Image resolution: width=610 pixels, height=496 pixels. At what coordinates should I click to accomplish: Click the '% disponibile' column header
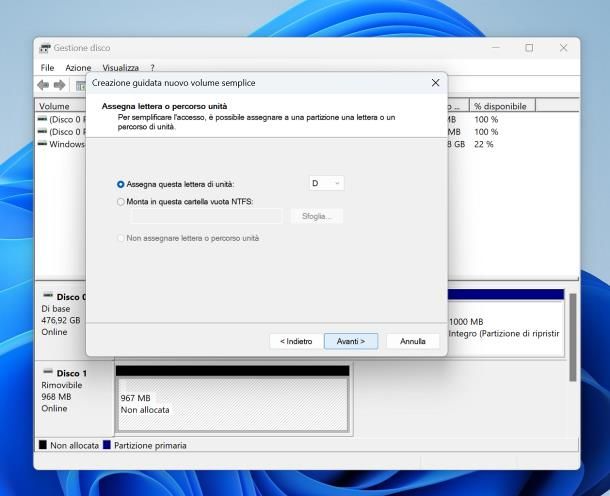(x=500, y=106)
